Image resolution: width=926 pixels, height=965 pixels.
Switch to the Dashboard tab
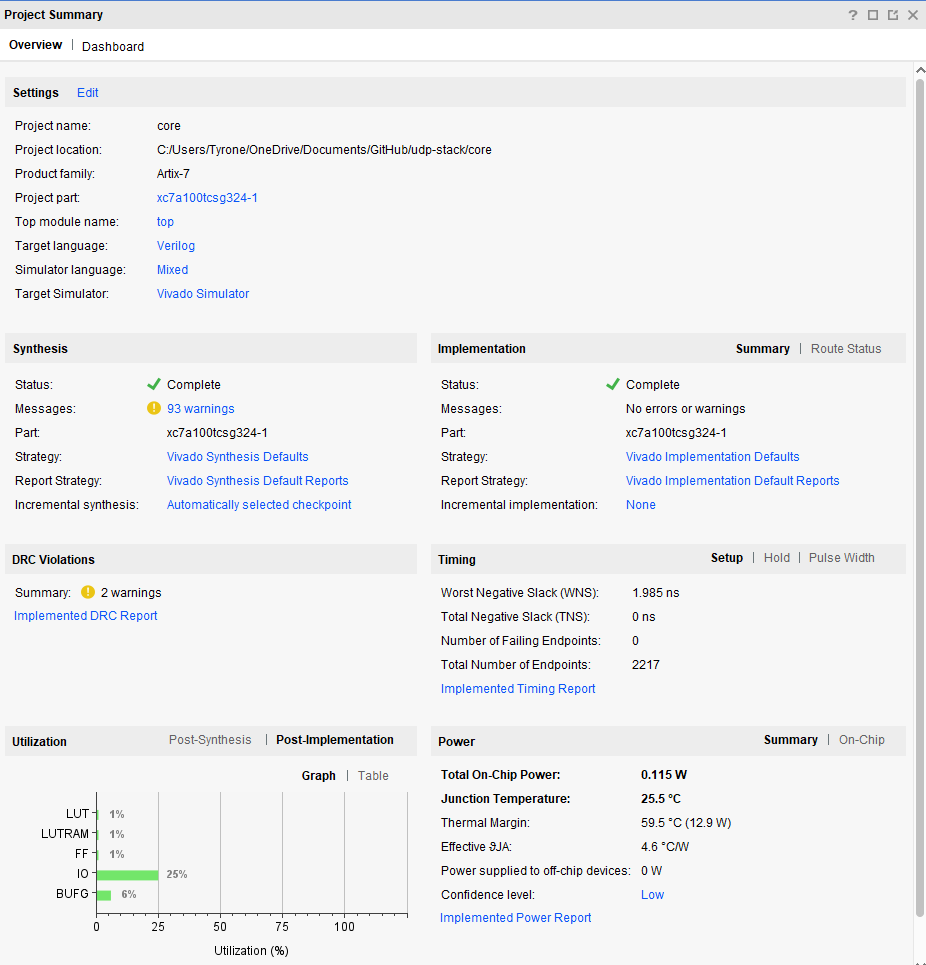coord(113,47)
